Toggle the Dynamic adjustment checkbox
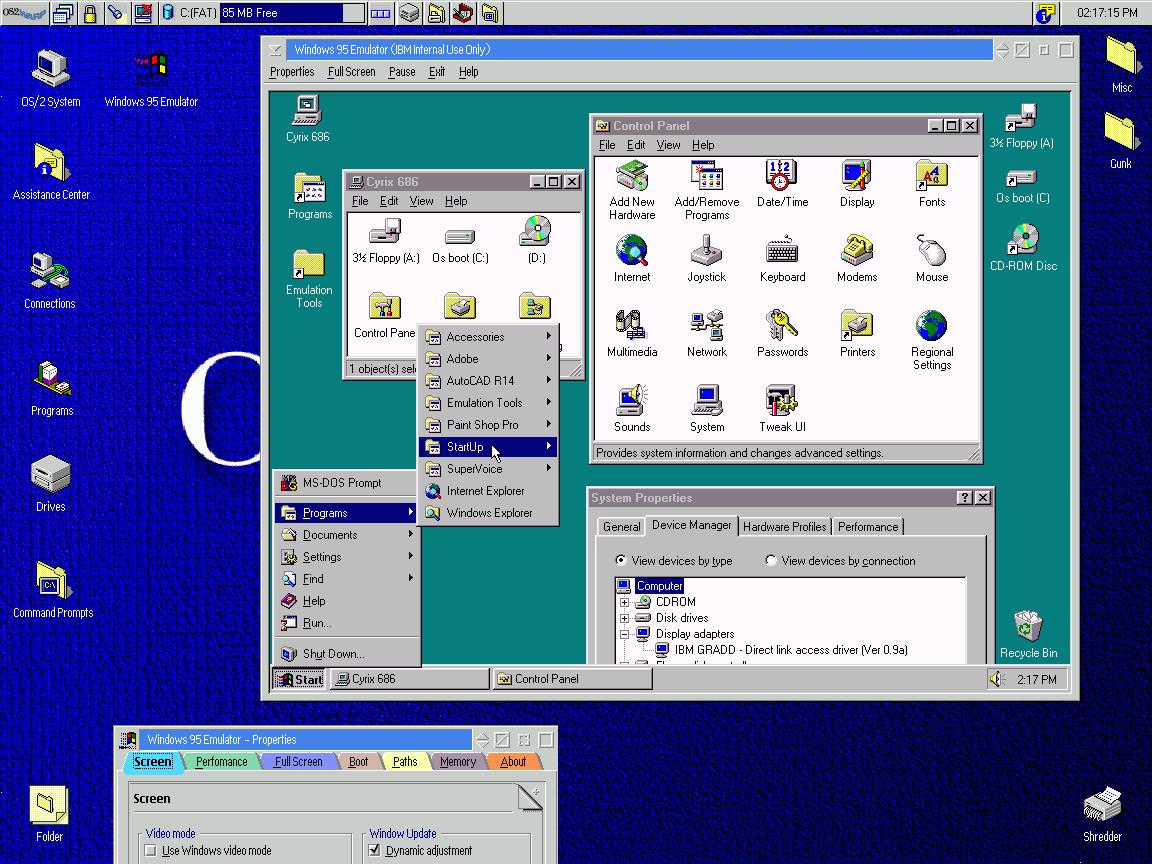1152x864 pixels. pos(375,850)
